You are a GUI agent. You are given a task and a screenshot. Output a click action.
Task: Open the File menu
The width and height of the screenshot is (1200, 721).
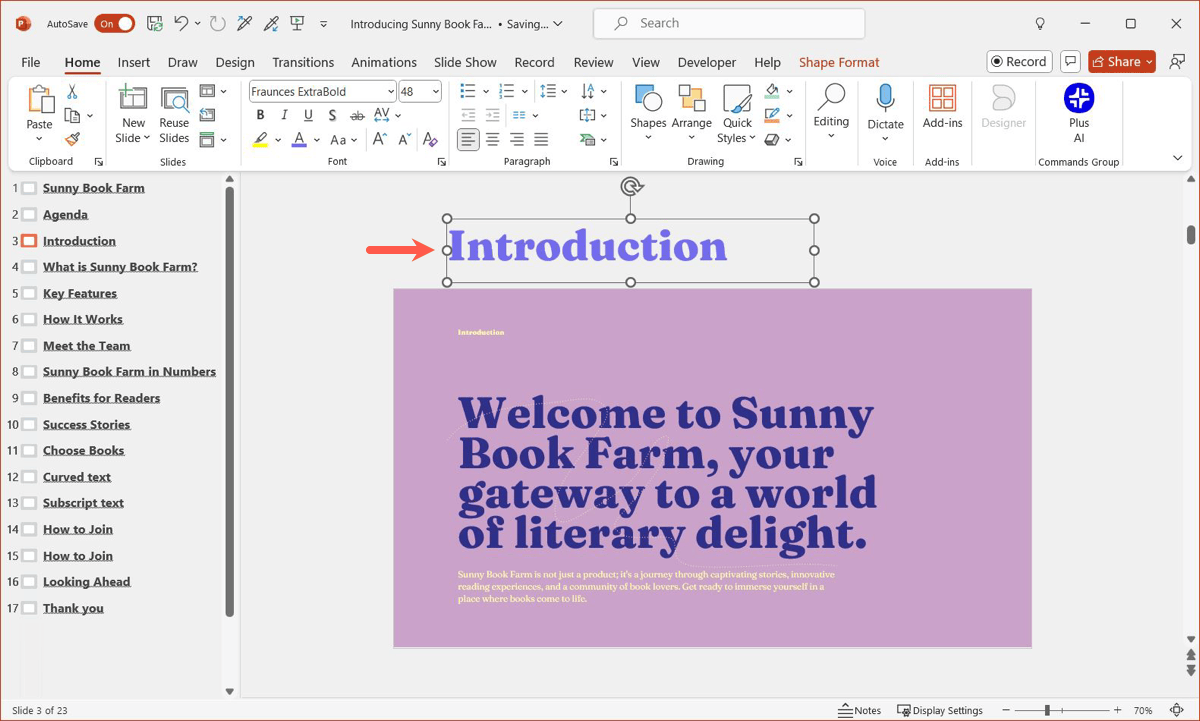point(31,62)
